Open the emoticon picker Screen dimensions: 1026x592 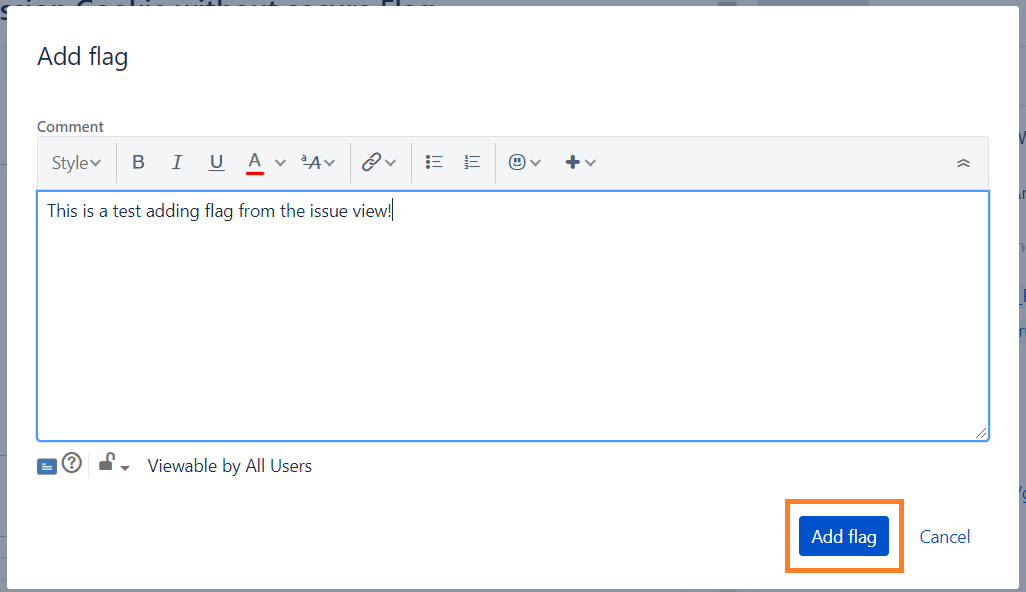pyautogui.click(x=517, y=162)
